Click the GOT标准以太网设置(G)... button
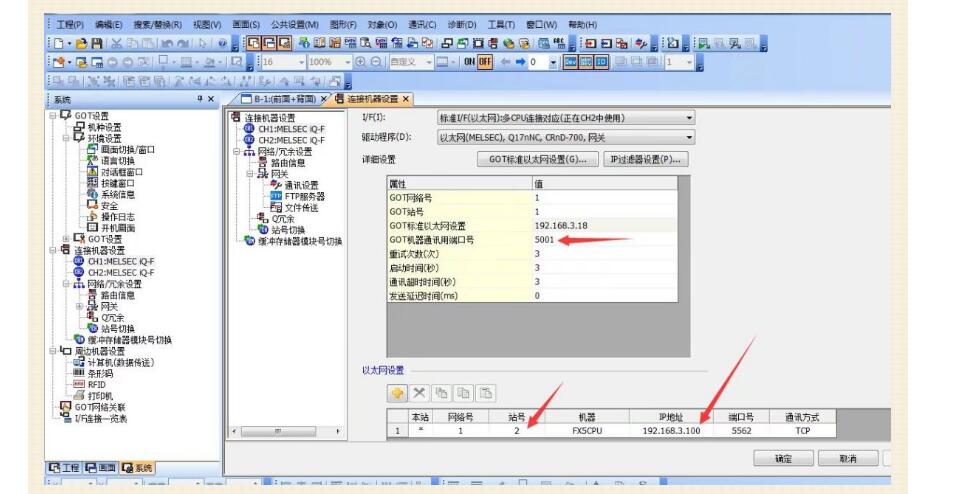960x494 pixels. [539, 159]
